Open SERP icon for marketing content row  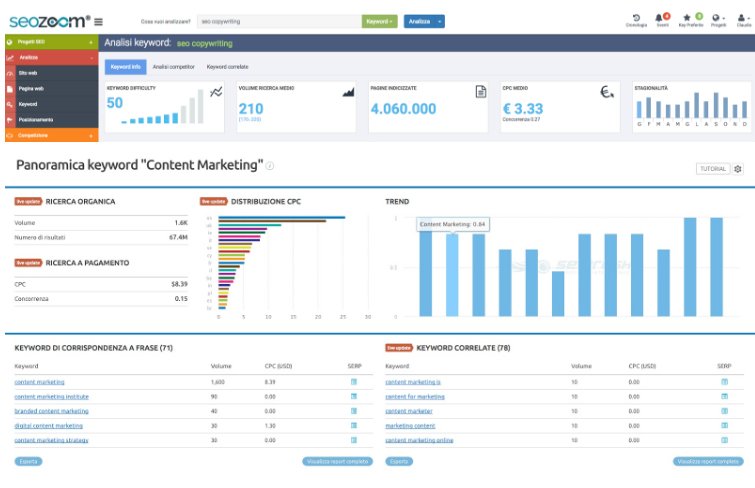pos(725,425)
